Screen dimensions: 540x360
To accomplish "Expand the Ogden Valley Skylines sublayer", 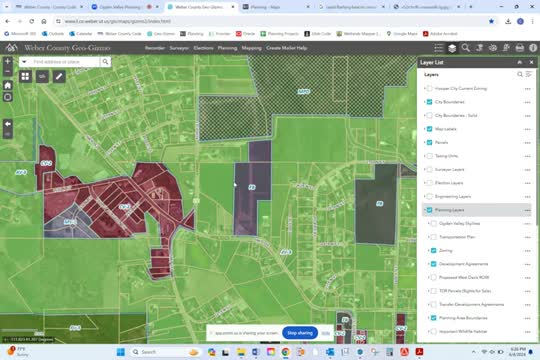I will point(428,224).
